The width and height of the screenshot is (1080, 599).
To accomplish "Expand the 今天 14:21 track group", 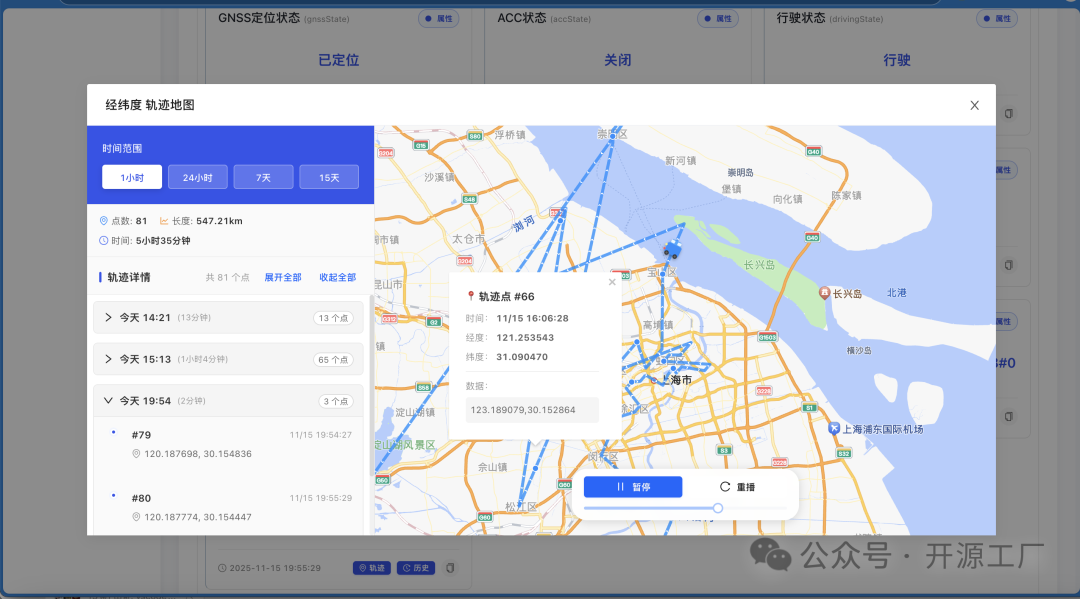I will [108, 316].
